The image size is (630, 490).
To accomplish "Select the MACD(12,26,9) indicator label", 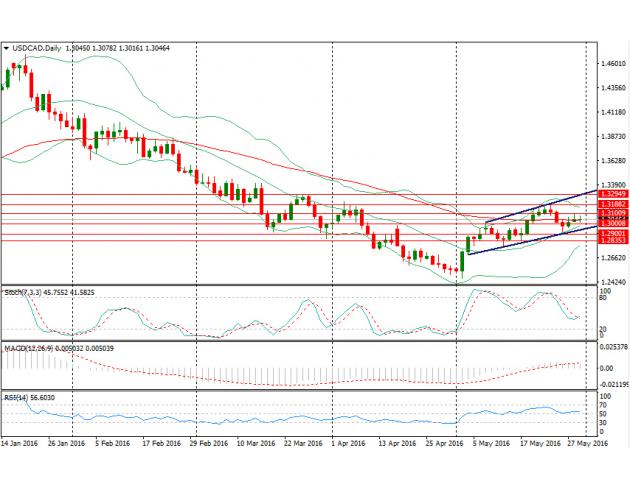I will 28,347.
